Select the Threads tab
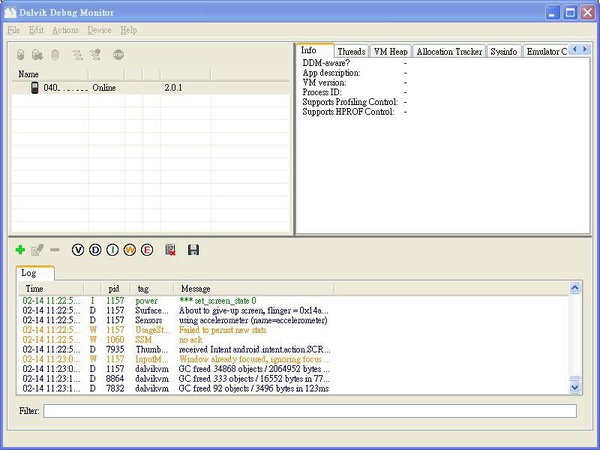Screen dimensions: 600x450 [351, 51]
